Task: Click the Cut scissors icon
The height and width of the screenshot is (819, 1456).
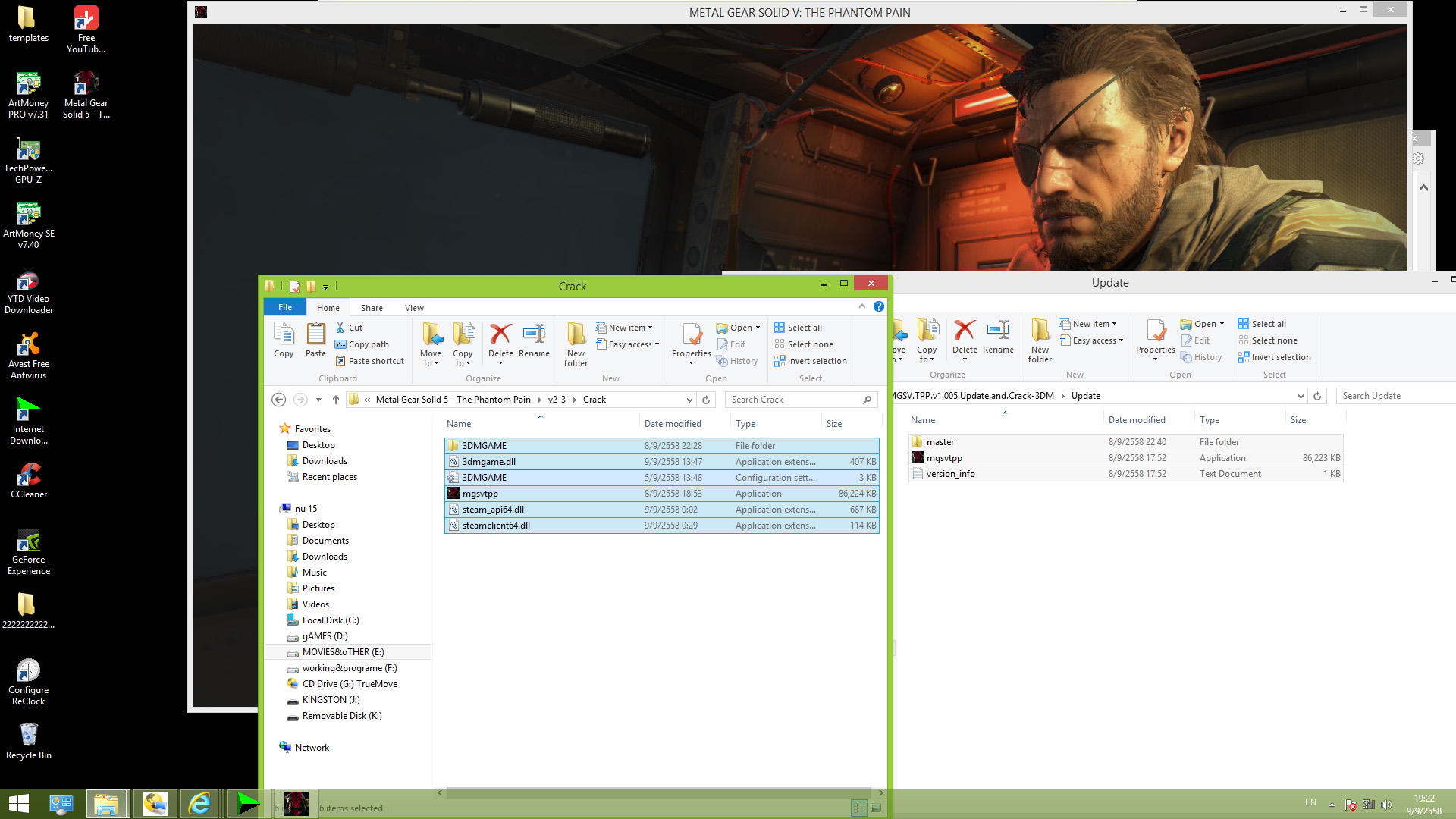Action: 340,328
